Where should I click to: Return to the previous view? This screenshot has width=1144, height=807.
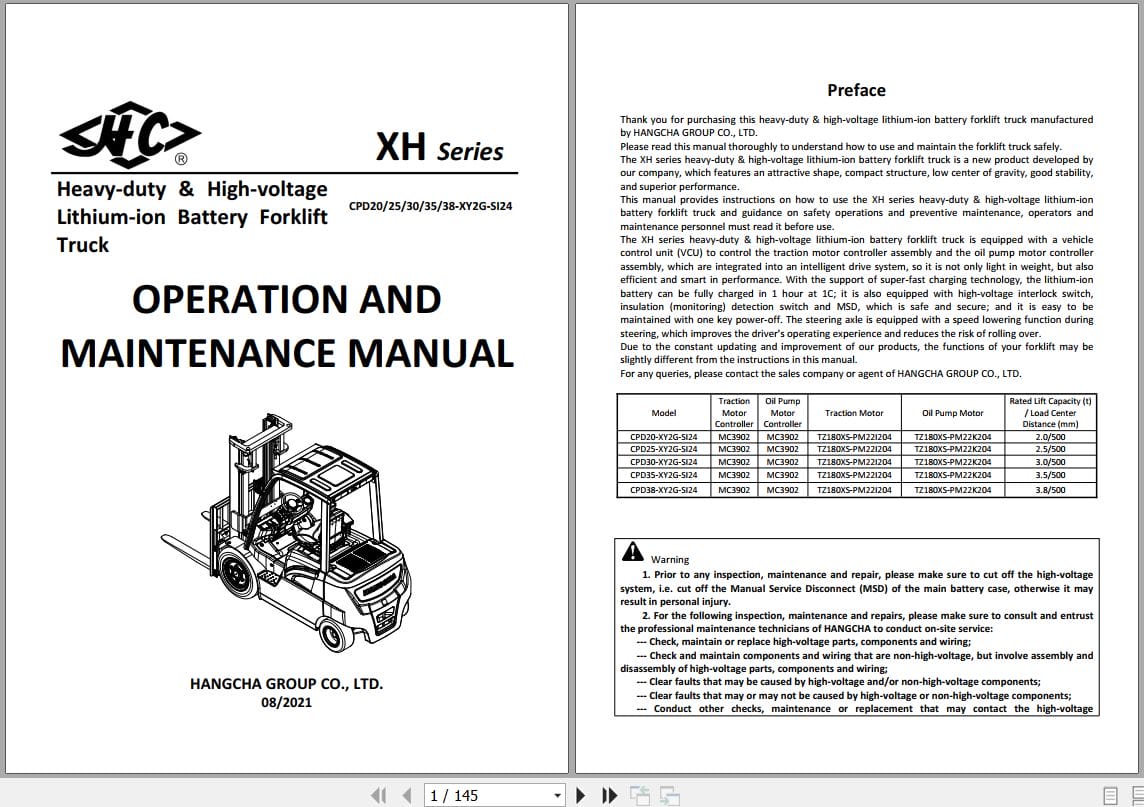[640, 794]
